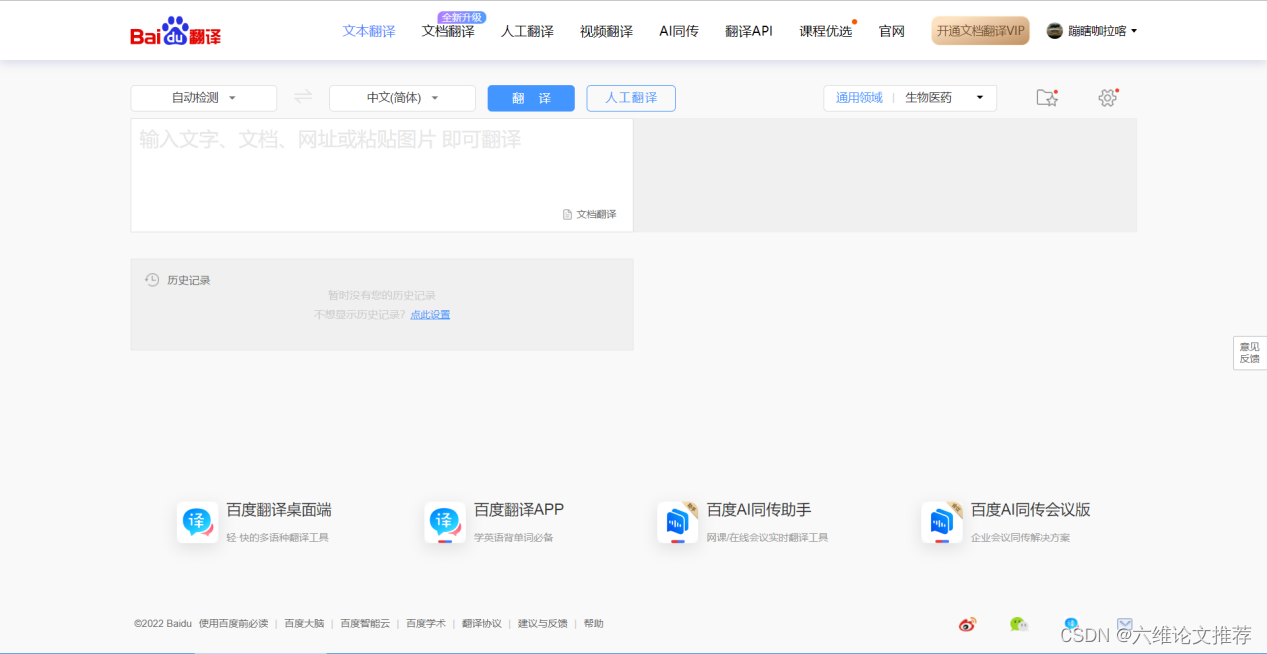Click the user avatar picture in header
1267x654 pixels.
[1055, 31]
